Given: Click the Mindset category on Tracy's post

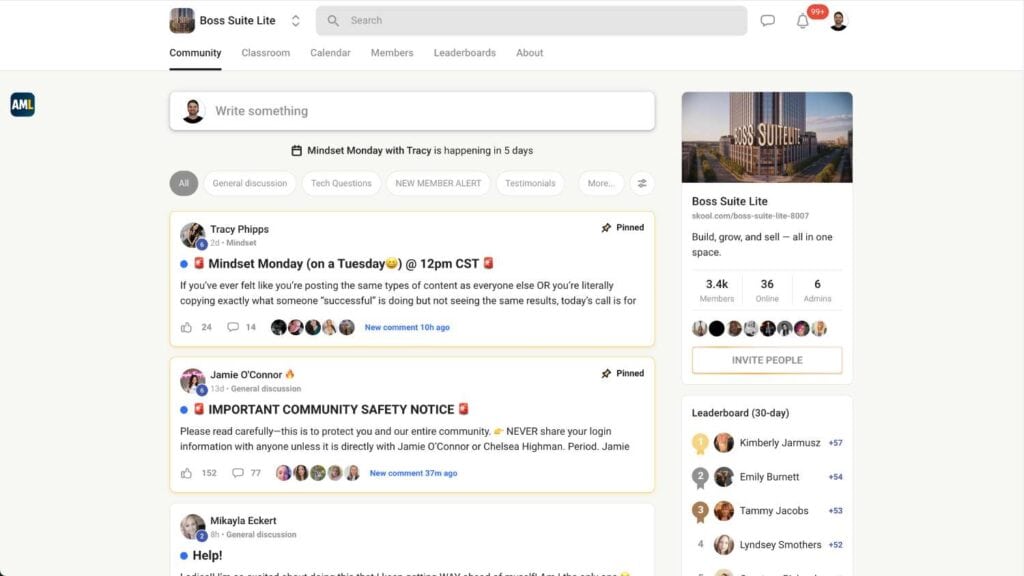Looking at the screenshot, I should [241, 243].
